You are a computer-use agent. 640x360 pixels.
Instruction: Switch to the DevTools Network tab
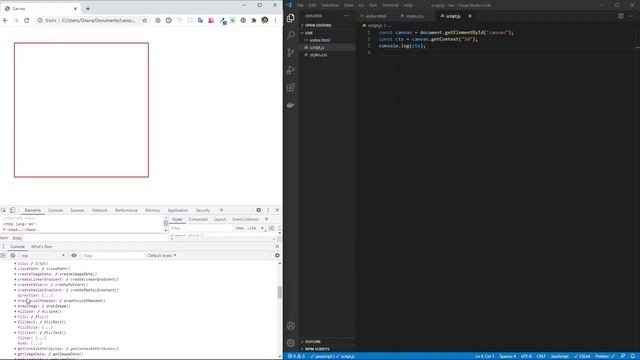pyautogui.click(x=100, y=210)
